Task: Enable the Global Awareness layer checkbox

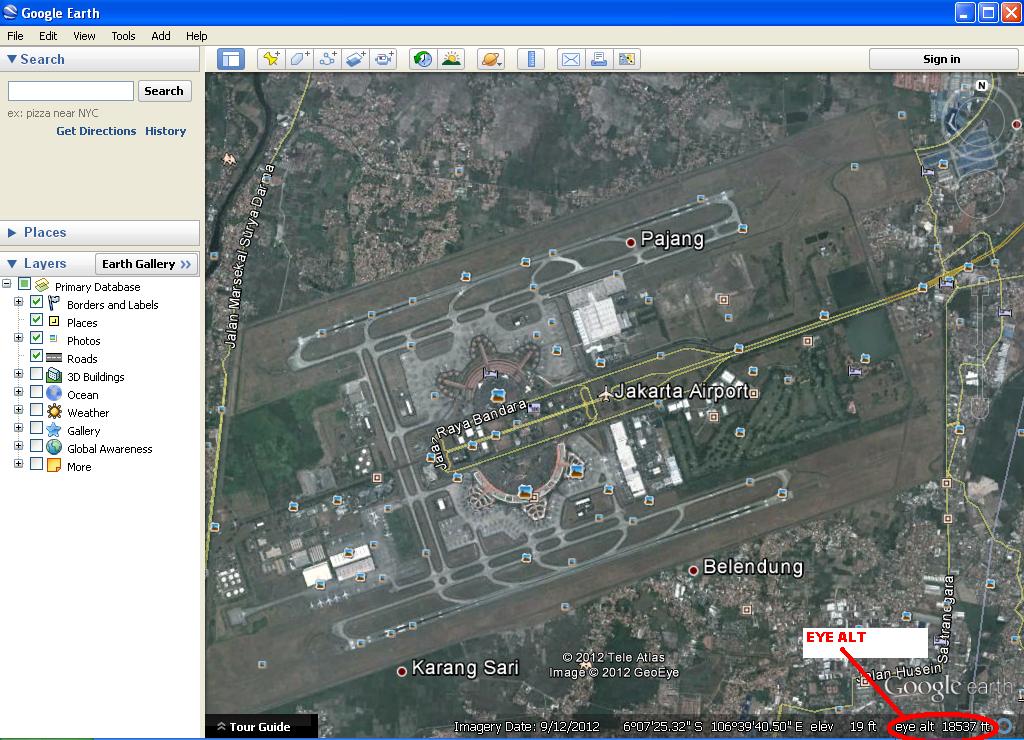Action: (x=37, y=446)
